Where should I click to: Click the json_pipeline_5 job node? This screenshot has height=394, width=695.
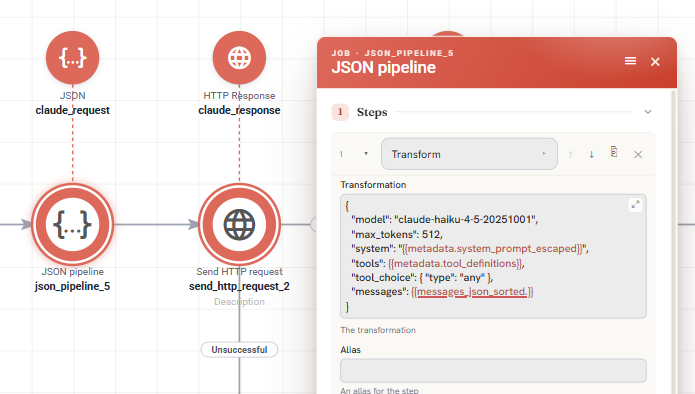[73, 224]
